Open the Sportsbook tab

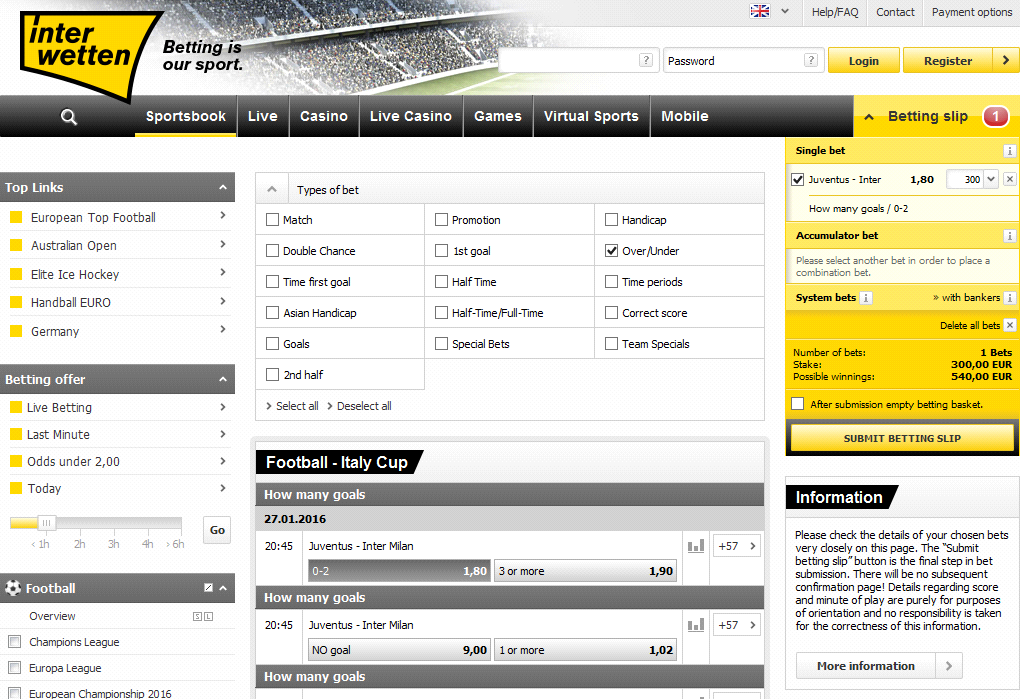tap(186, 116)
